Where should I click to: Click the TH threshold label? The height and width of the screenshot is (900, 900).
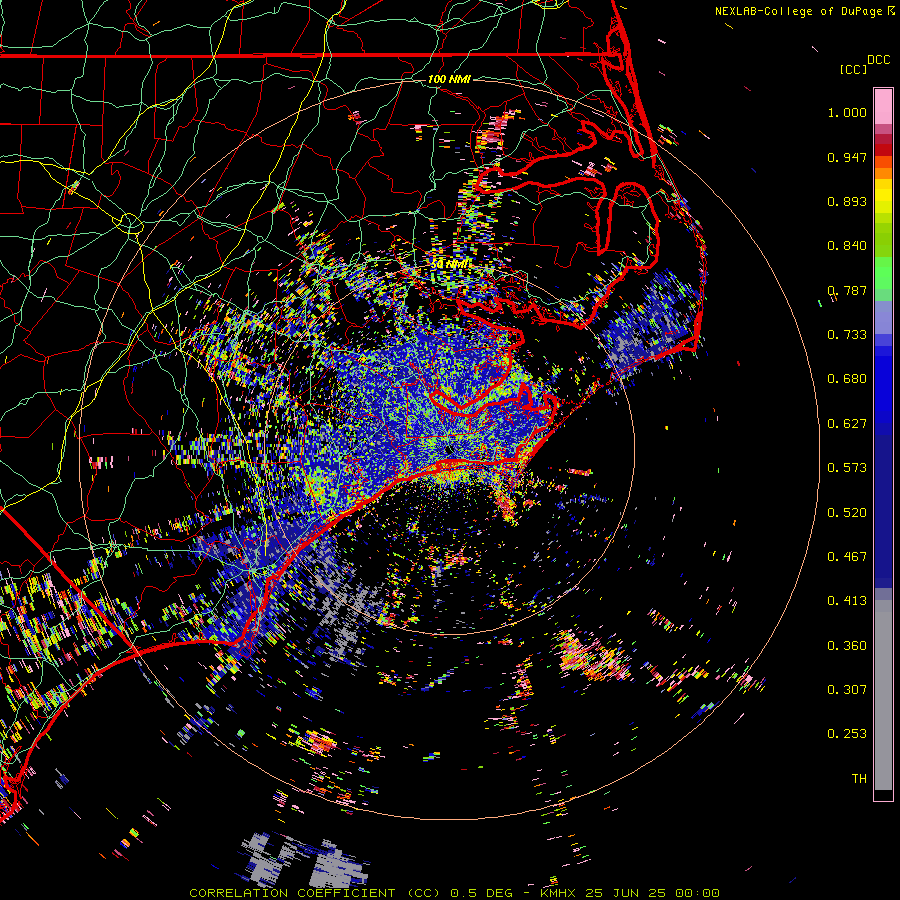coord(859,779)
